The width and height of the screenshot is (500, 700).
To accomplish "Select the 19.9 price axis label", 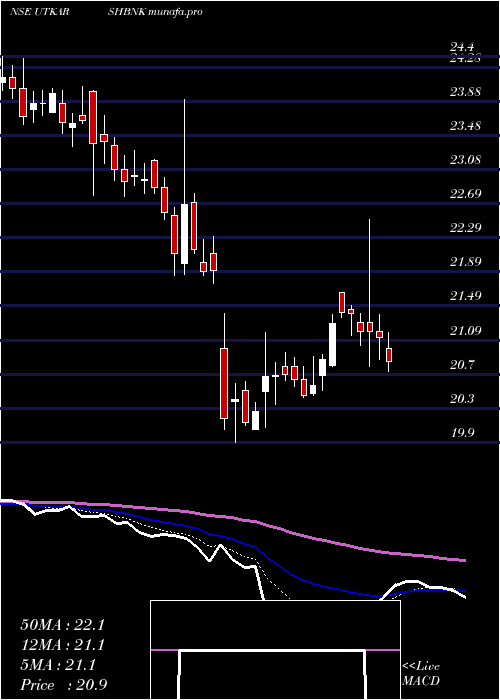I will coord(462,432).
